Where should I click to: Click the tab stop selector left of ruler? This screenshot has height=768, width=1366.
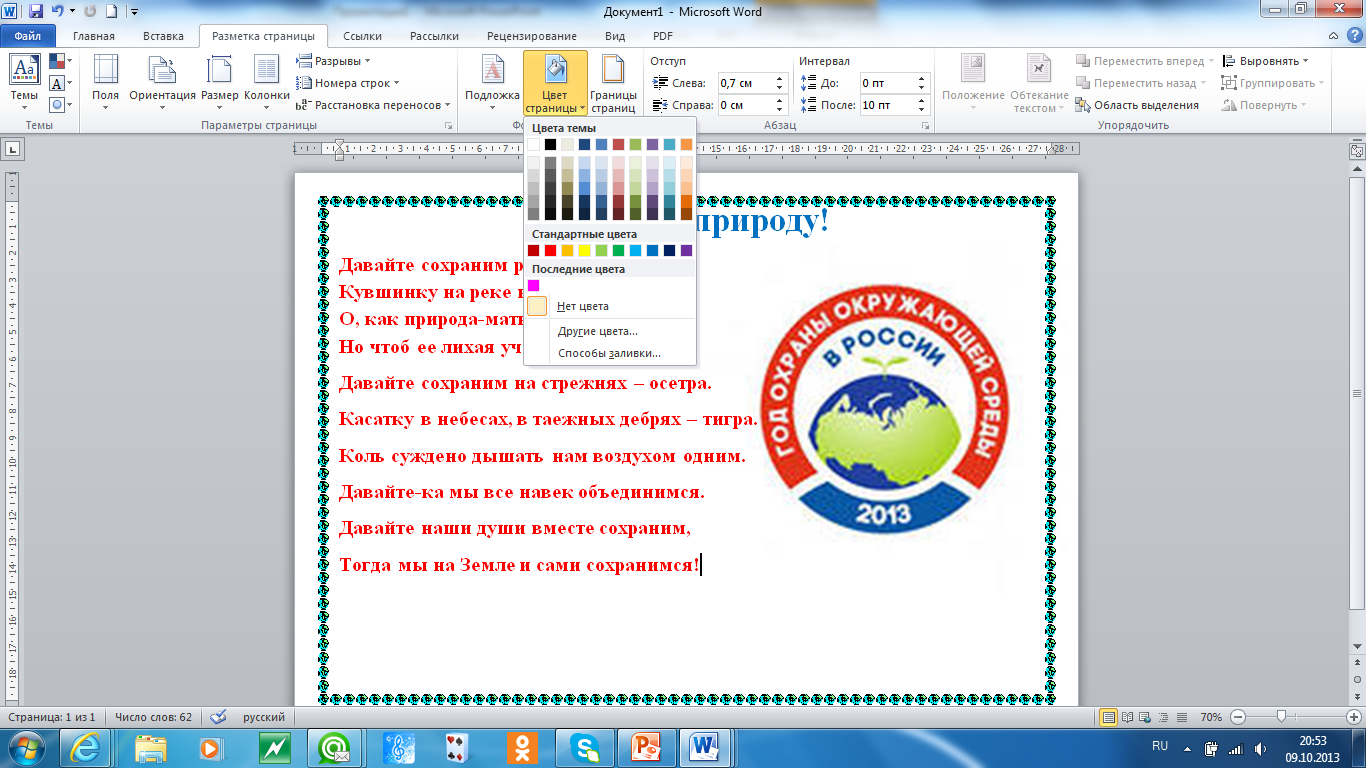coord(12,149)
